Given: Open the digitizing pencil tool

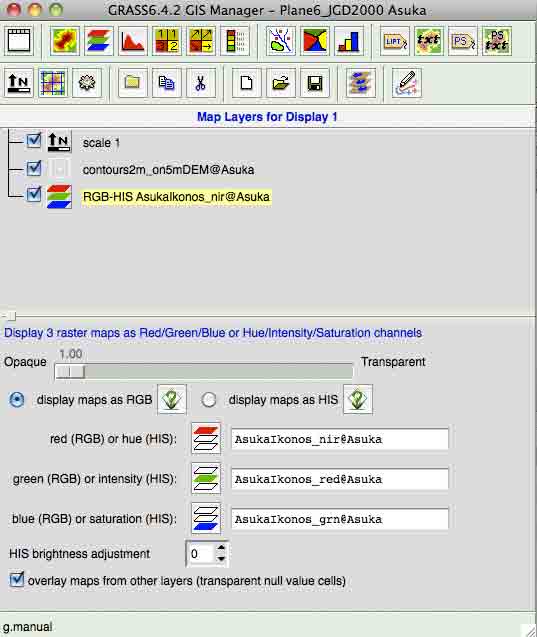Looking at the screenshot, I should click(x=407, y=83).
